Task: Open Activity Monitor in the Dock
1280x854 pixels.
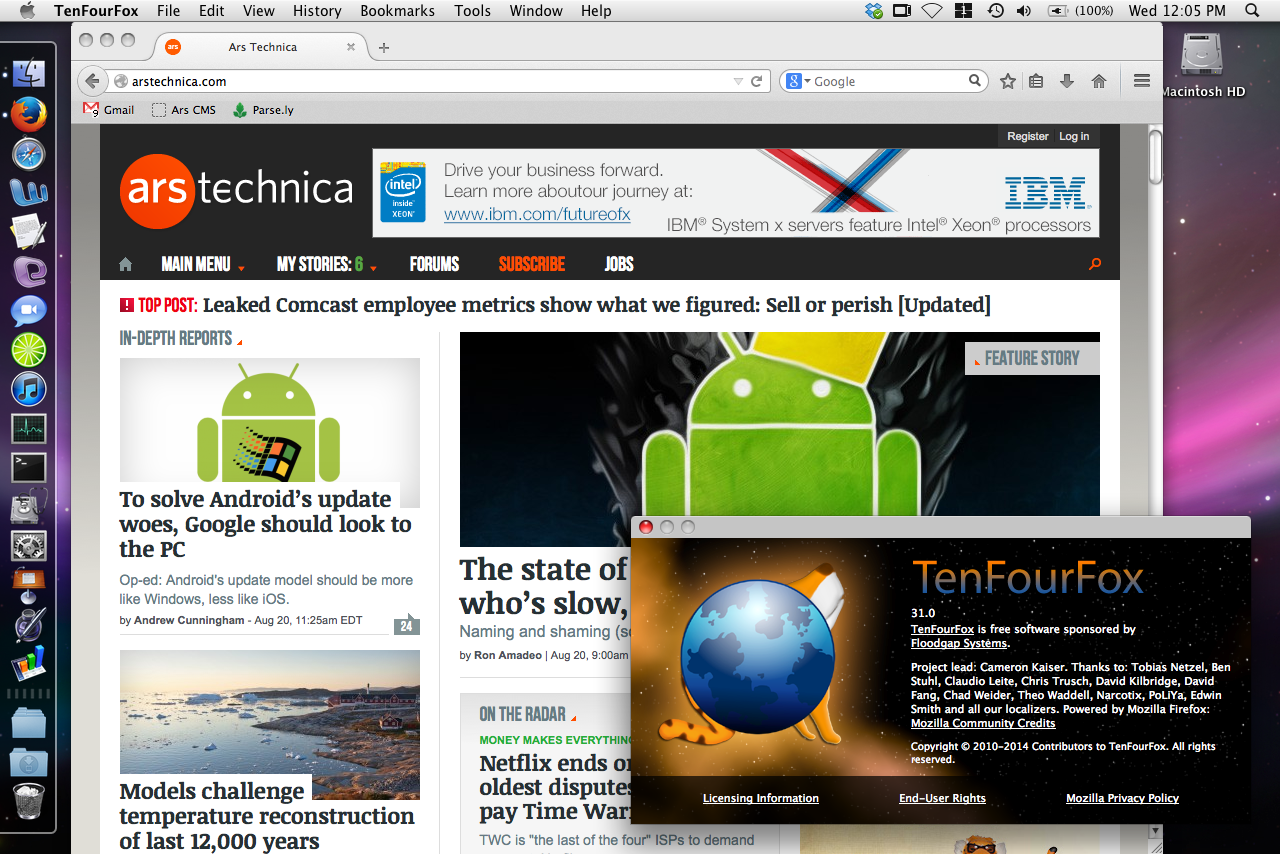Action: click(29, 429)
